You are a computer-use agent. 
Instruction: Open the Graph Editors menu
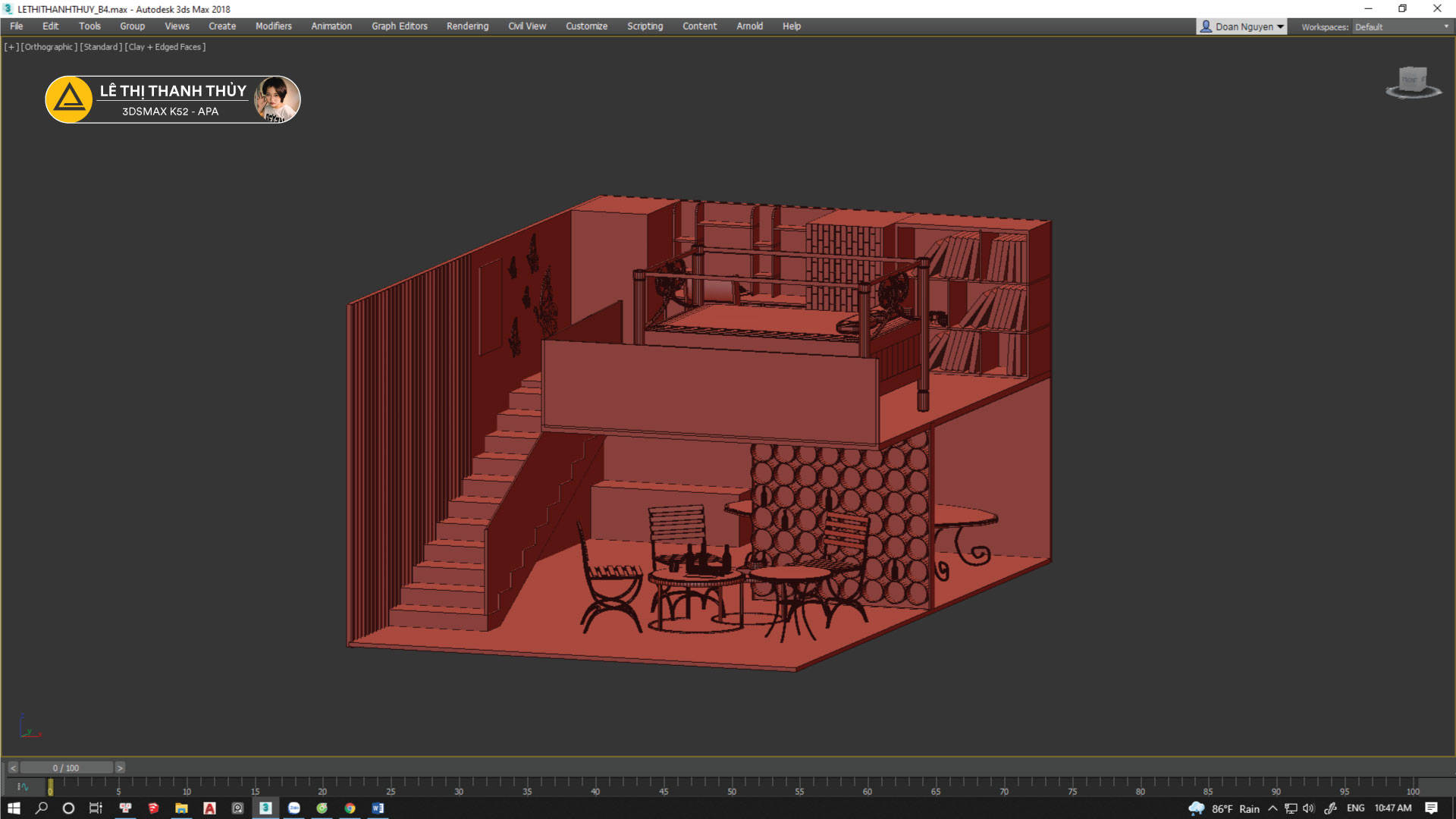(399, 26)
